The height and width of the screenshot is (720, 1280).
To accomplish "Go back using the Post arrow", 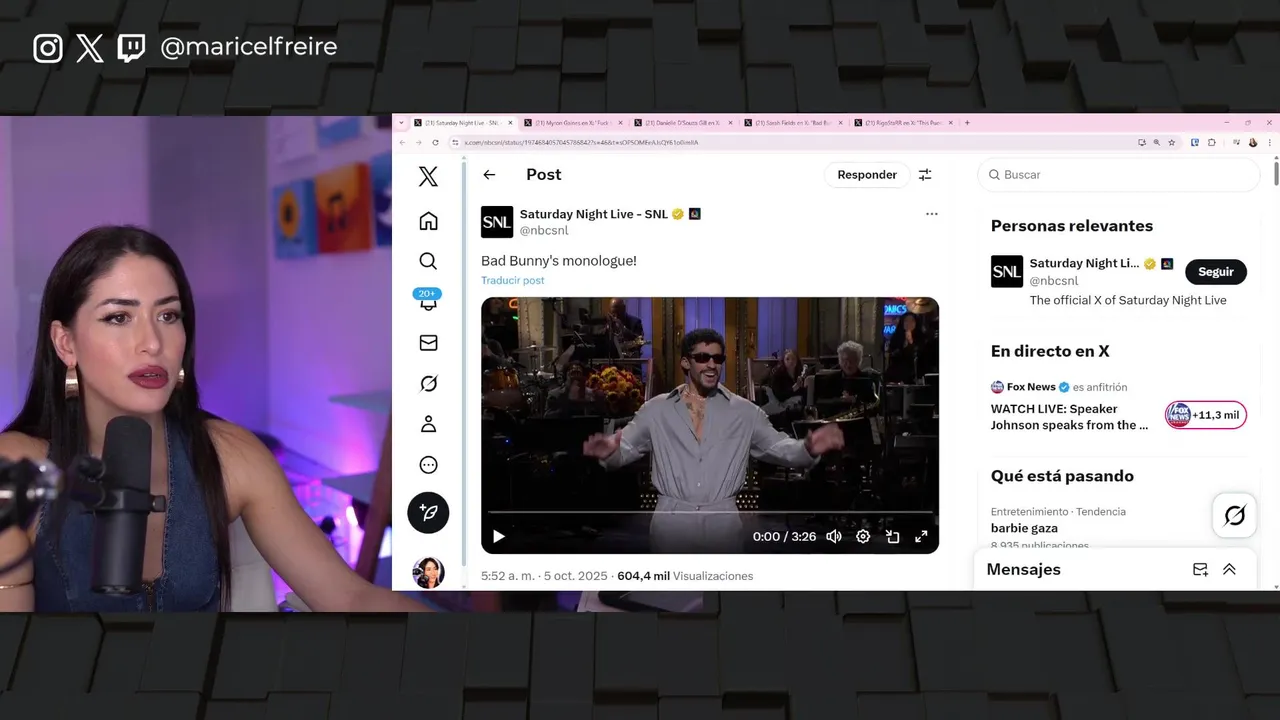I will point(489,175).
